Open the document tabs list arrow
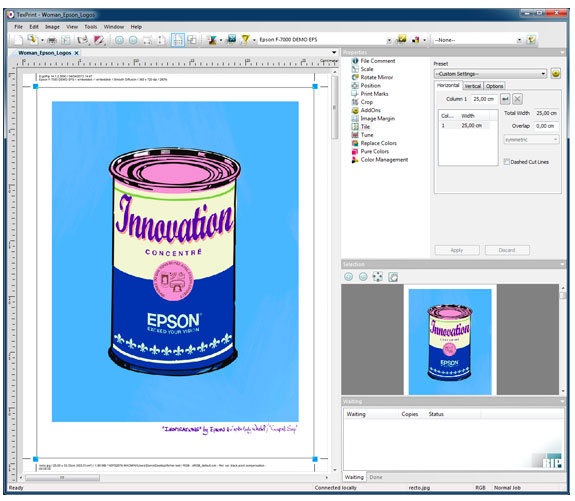Viewport: 575px width, 501px height. 334,52
